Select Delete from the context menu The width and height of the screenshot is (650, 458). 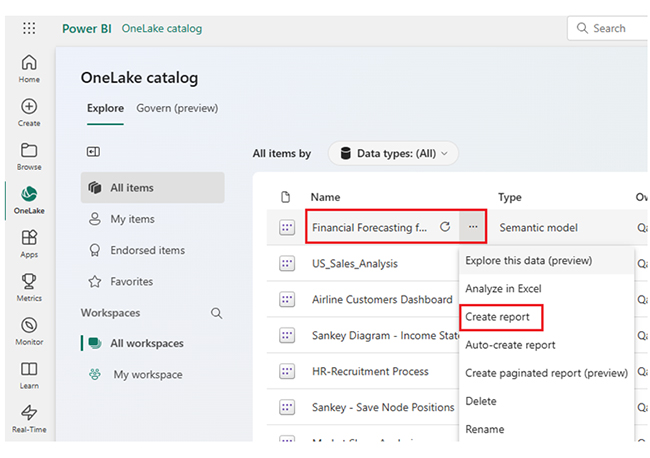coord(546,401)
